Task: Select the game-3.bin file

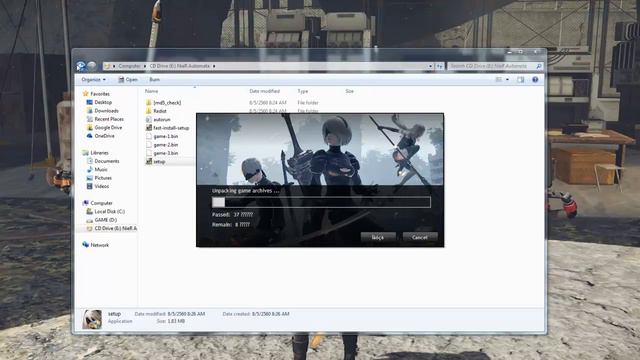Action: [162, 153]
